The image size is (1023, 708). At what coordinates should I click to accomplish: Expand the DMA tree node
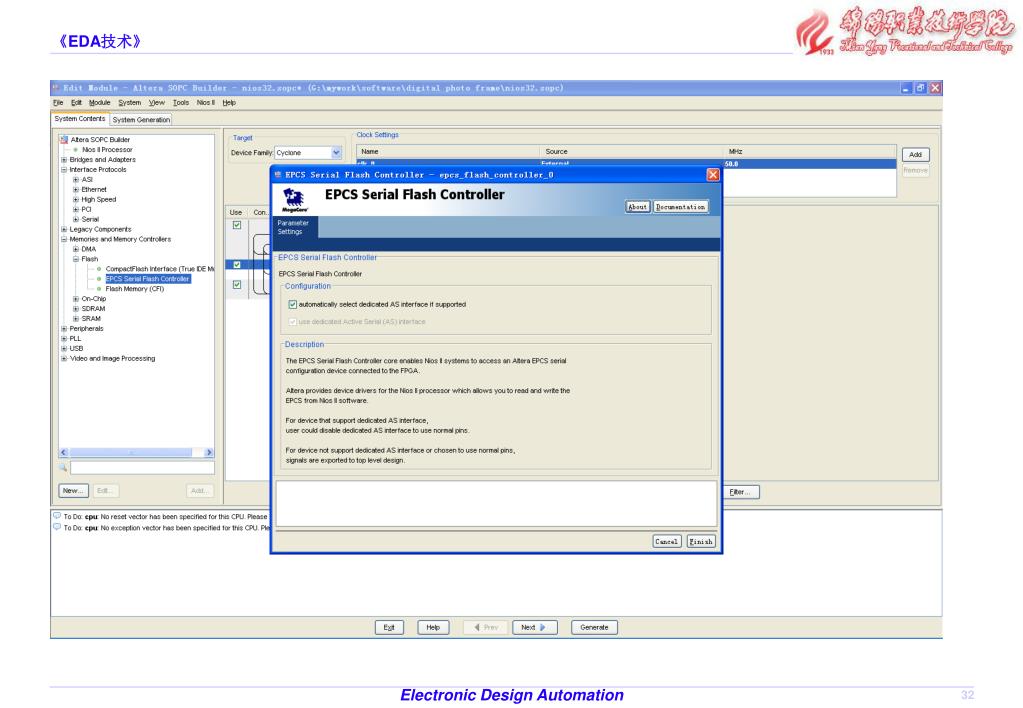point(76,249)
